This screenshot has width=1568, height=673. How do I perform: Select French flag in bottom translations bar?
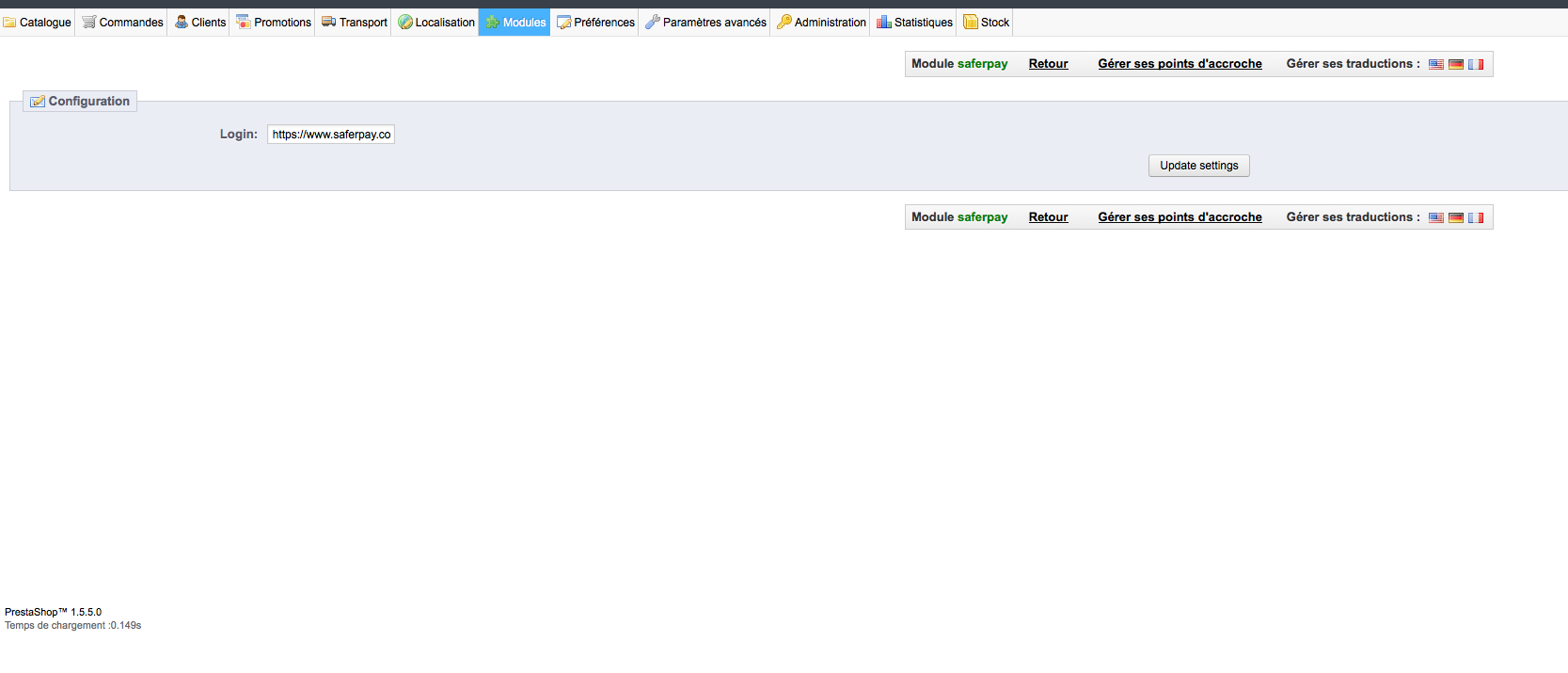1476,217
